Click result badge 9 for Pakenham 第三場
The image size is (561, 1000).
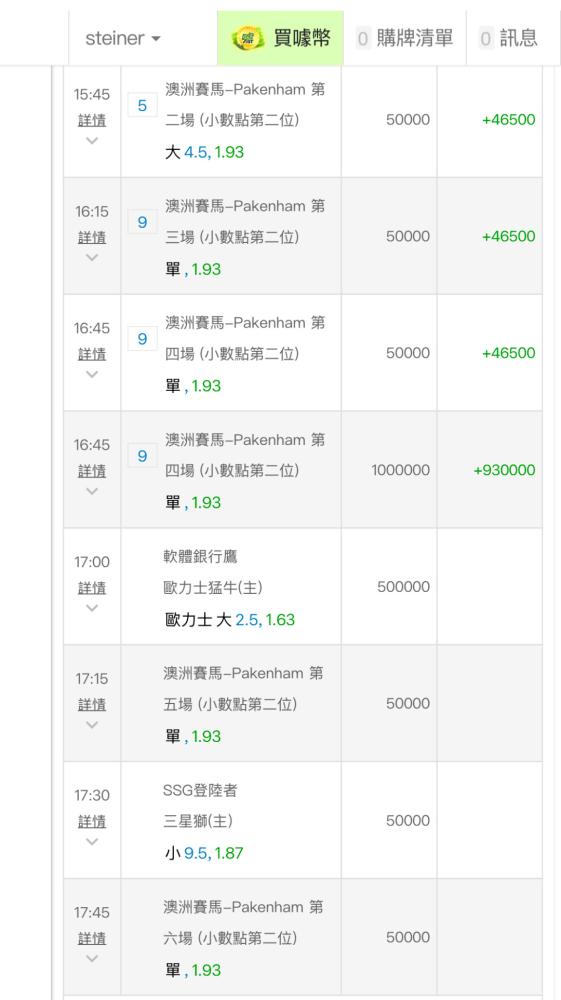[142, 222]
